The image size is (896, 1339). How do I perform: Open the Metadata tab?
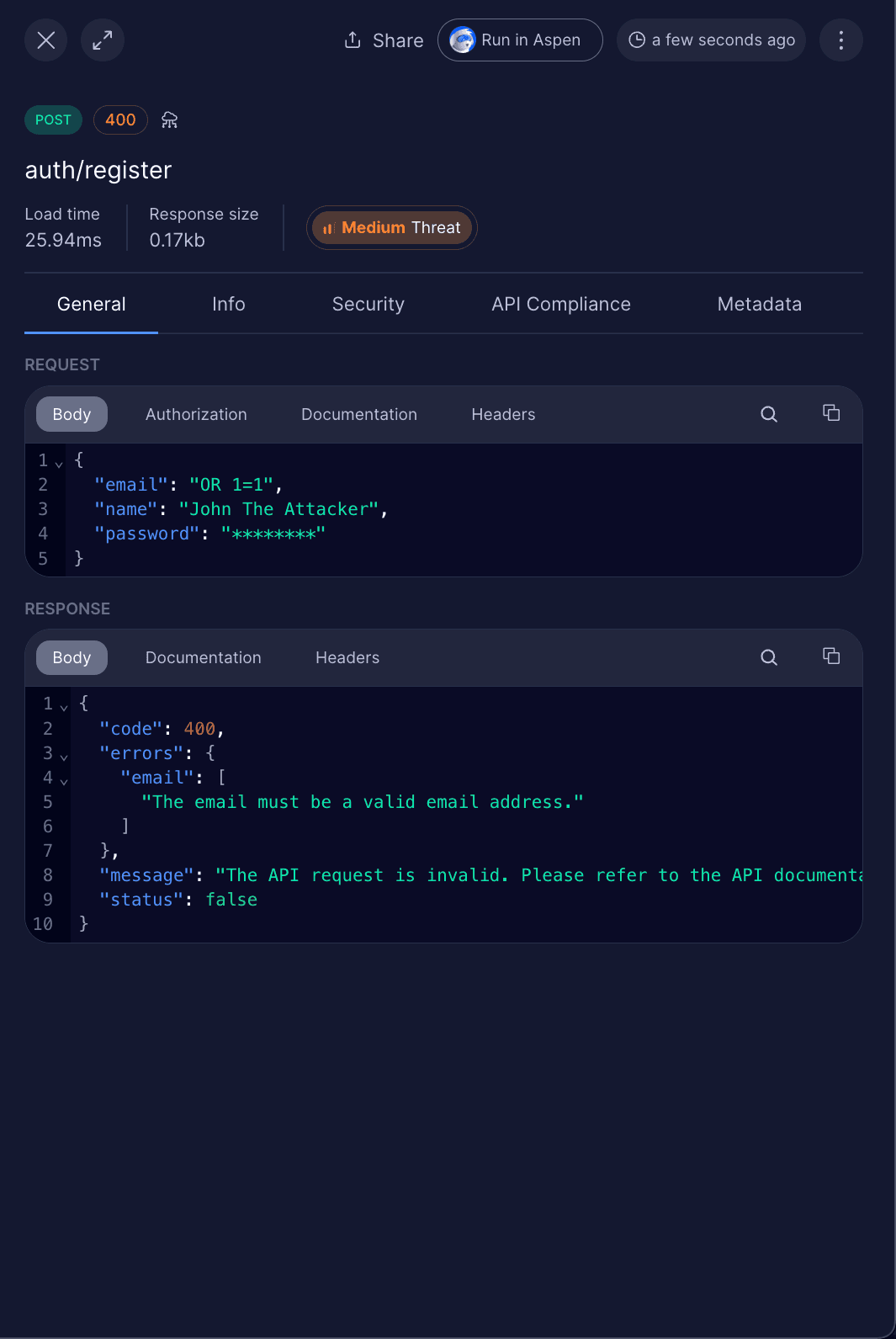click(x=760, y=305)
